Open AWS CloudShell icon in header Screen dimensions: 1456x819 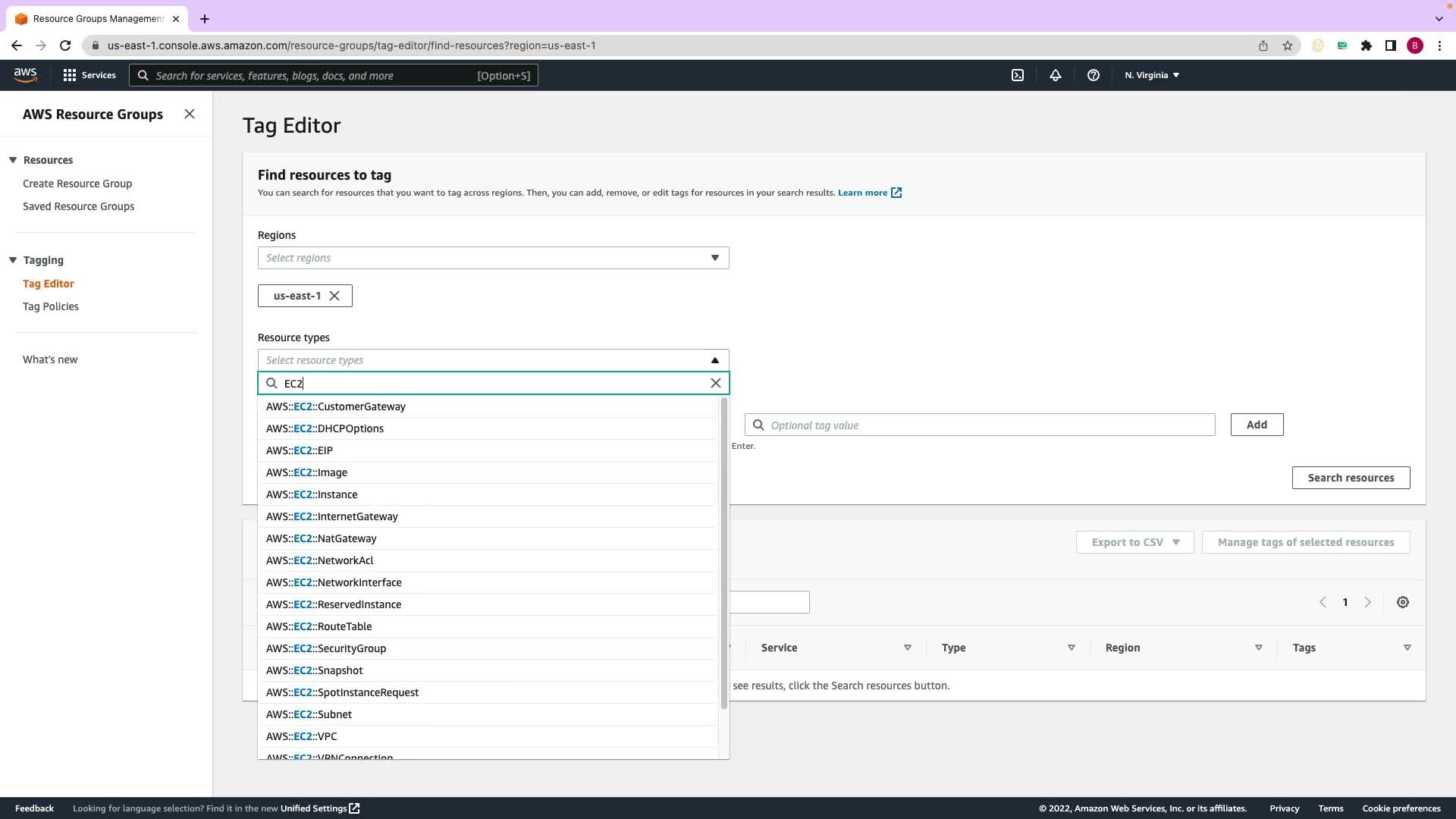[1018, 75]
